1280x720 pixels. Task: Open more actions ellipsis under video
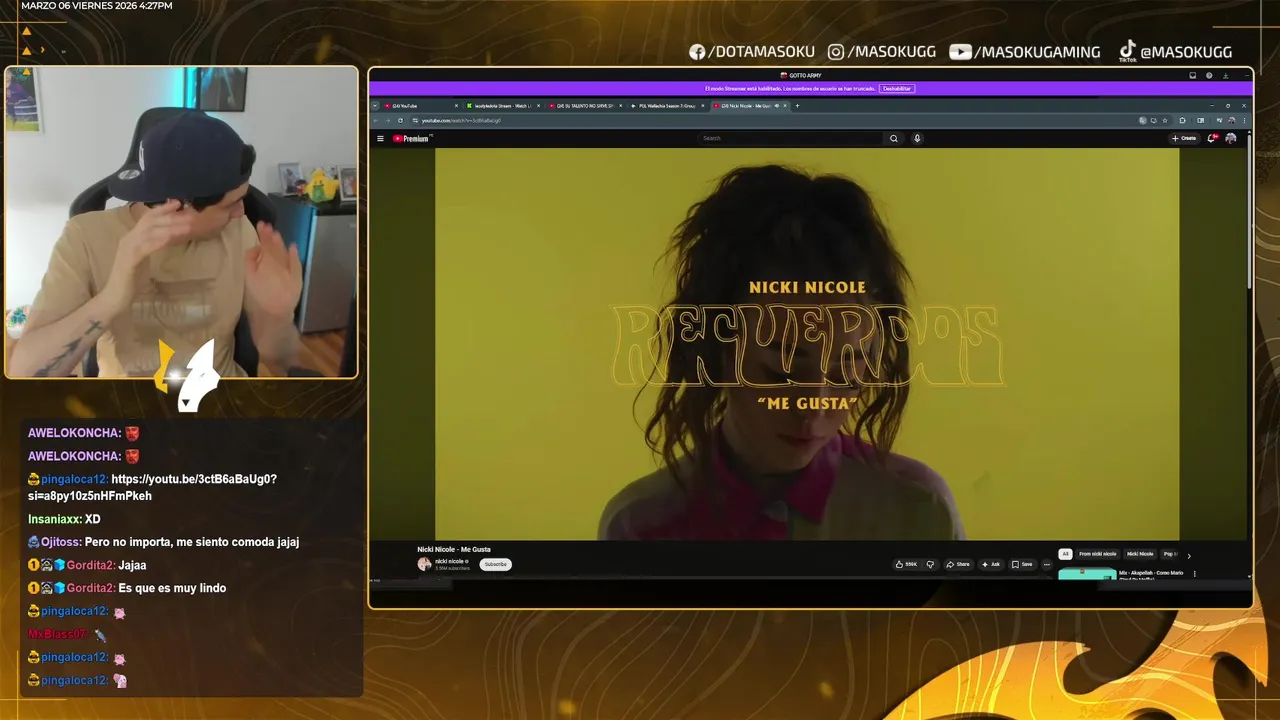[x=1047, y=564]
